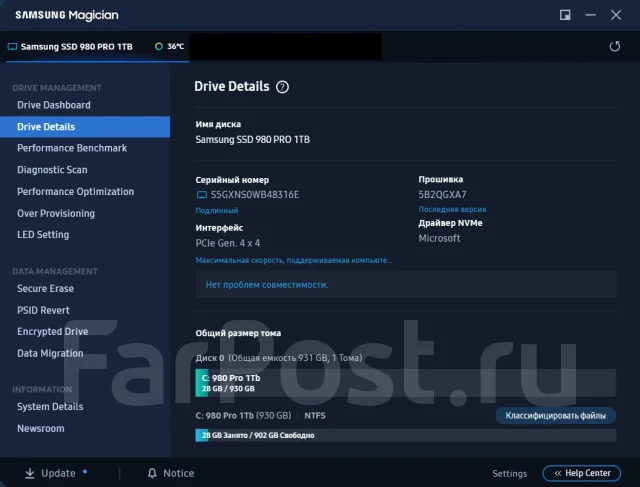
Task: Close the Samsung Magician window
Action: coord(616,15)
